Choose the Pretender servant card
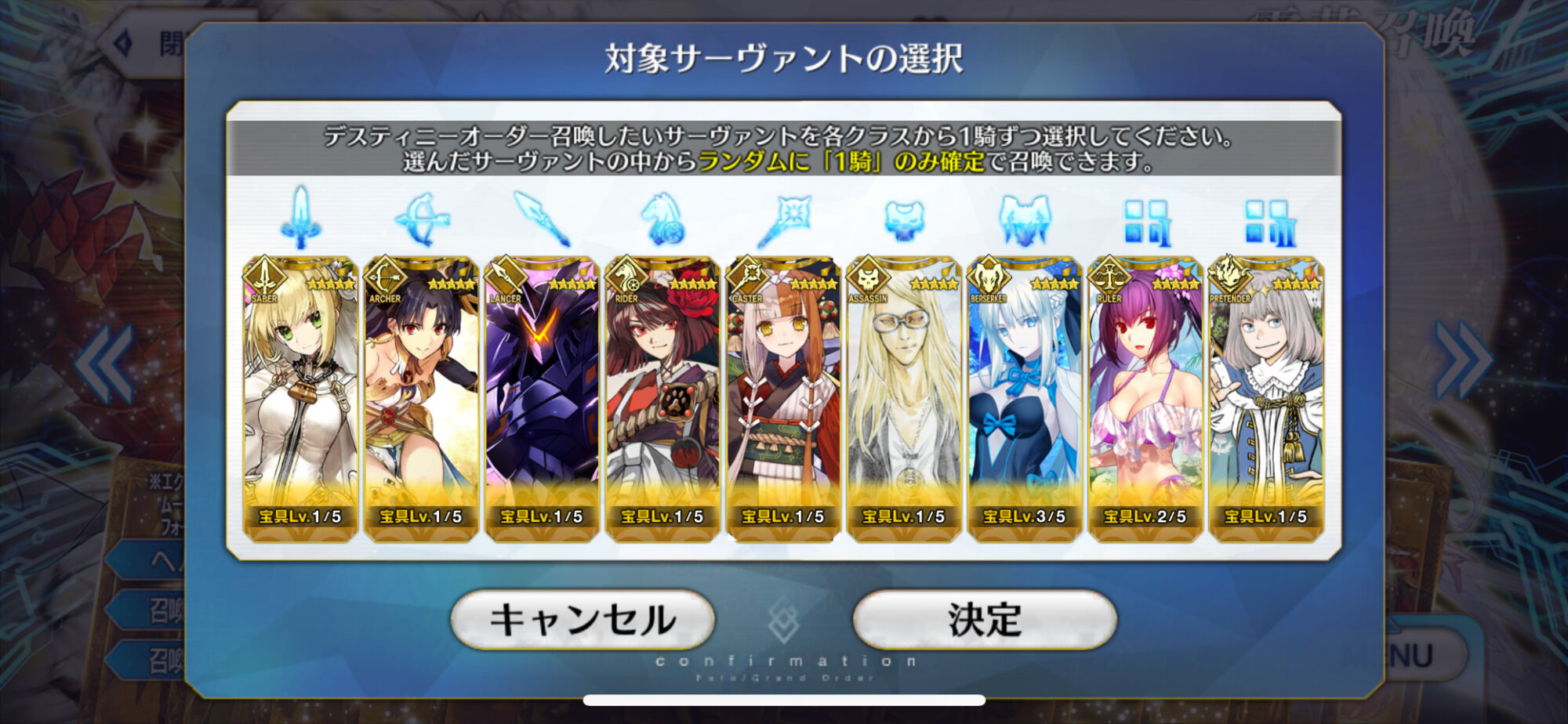This screenshot has height=724, width=1568. pyautogui.click(x=1266, y=399)
